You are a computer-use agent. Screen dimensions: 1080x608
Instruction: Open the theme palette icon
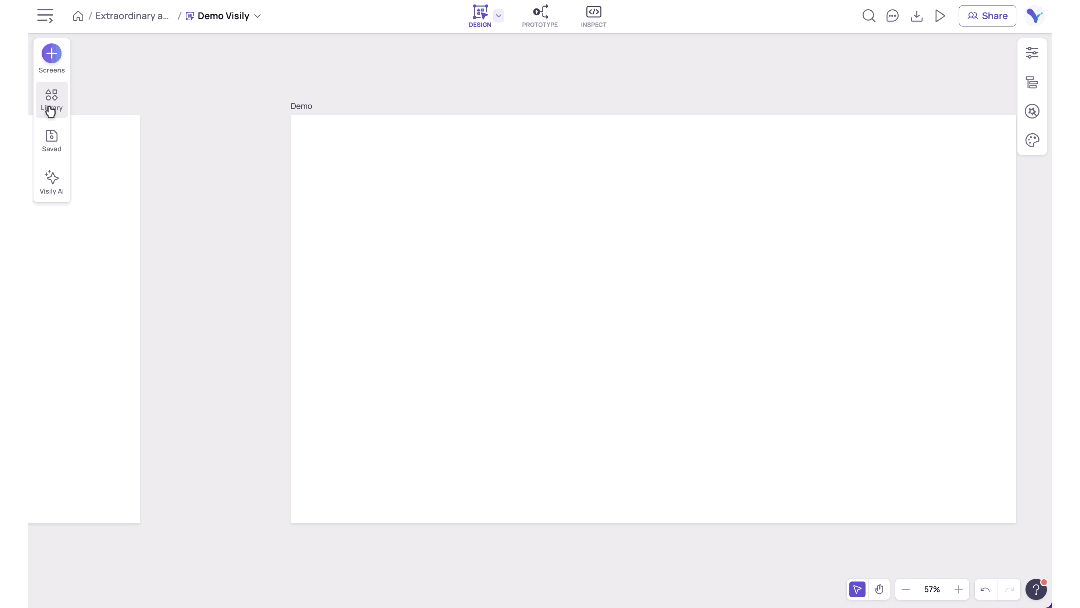pos(1032,140)
